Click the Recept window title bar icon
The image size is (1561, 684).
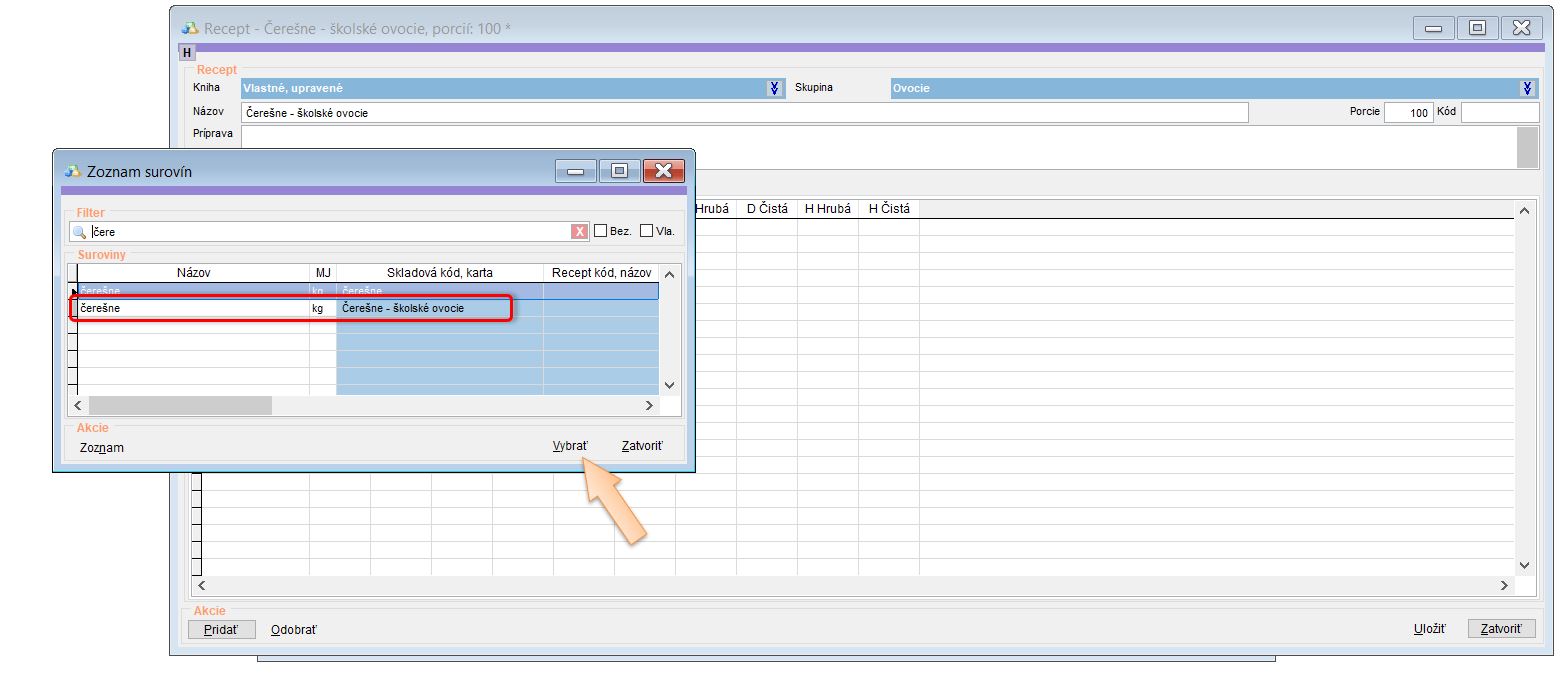coord(189,28)
